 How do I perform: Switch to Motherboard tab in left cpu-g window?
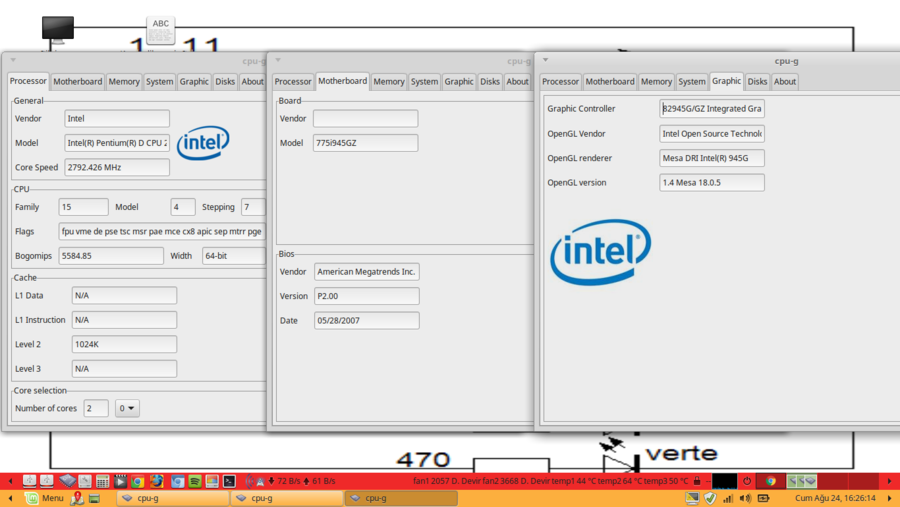click(x=77, y=82)
